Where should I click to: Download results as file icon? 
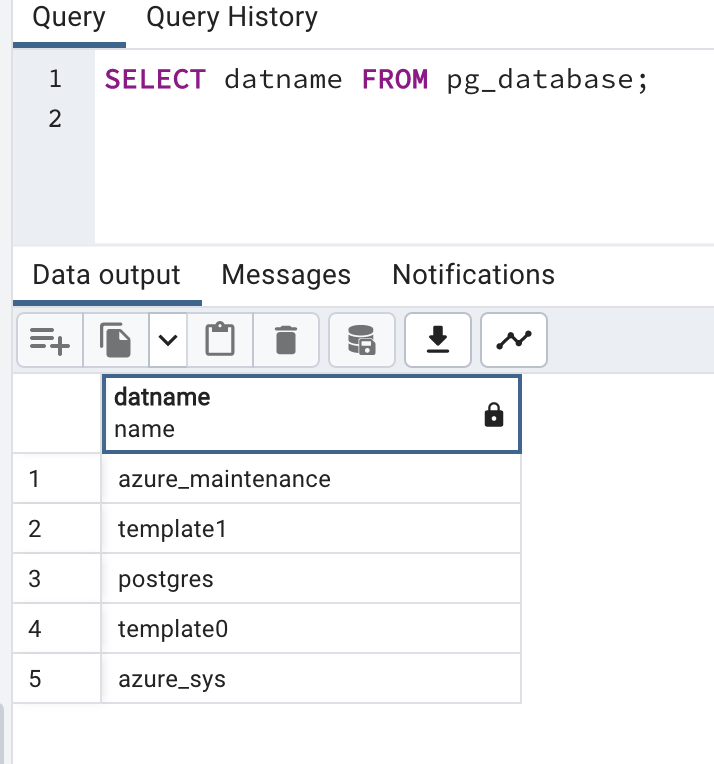(437, 341)
